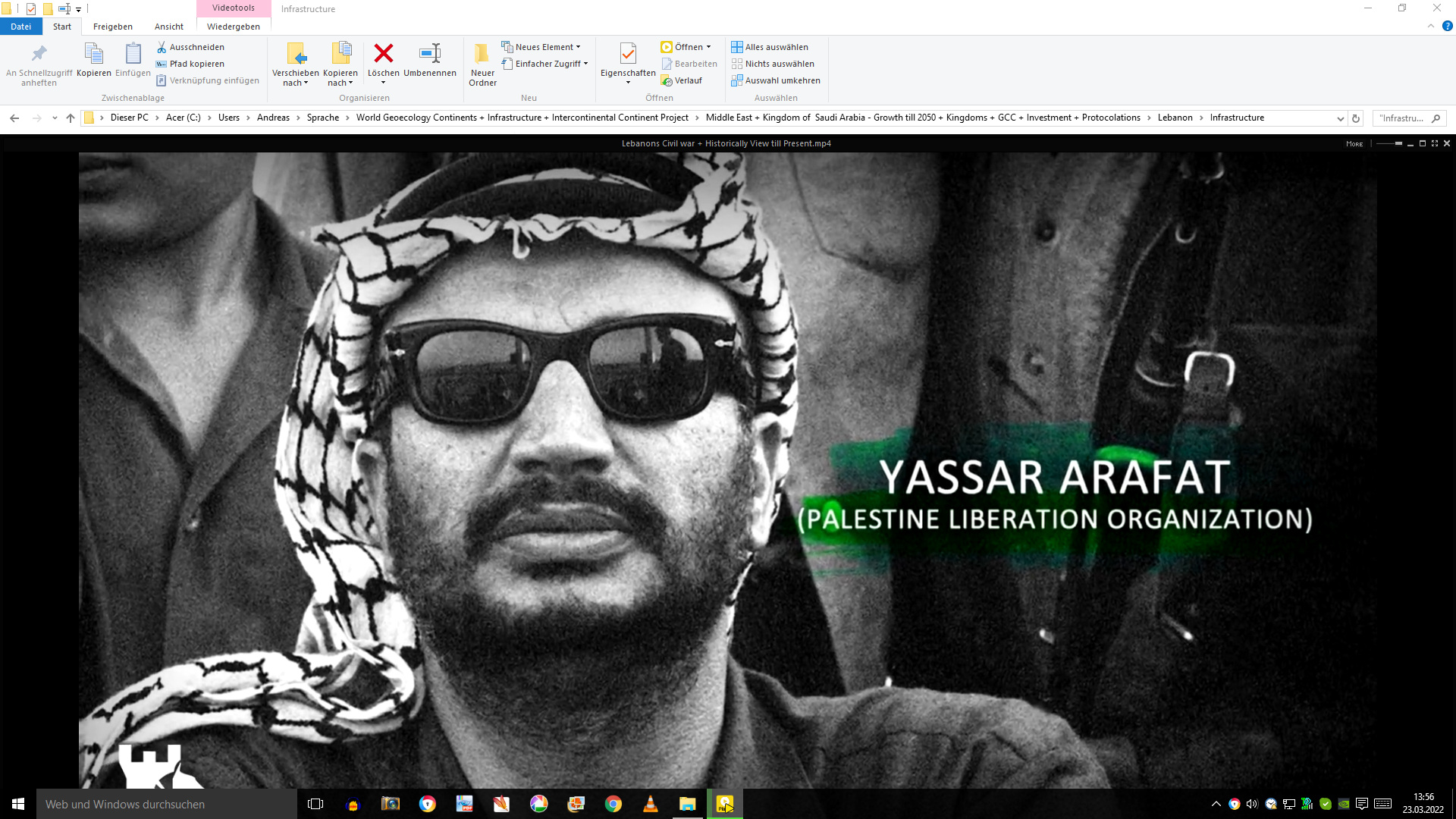1456x819 pixels.
Task: Navigate to Lebanon folder in breadcrumb
Action: coord(1175,118)
